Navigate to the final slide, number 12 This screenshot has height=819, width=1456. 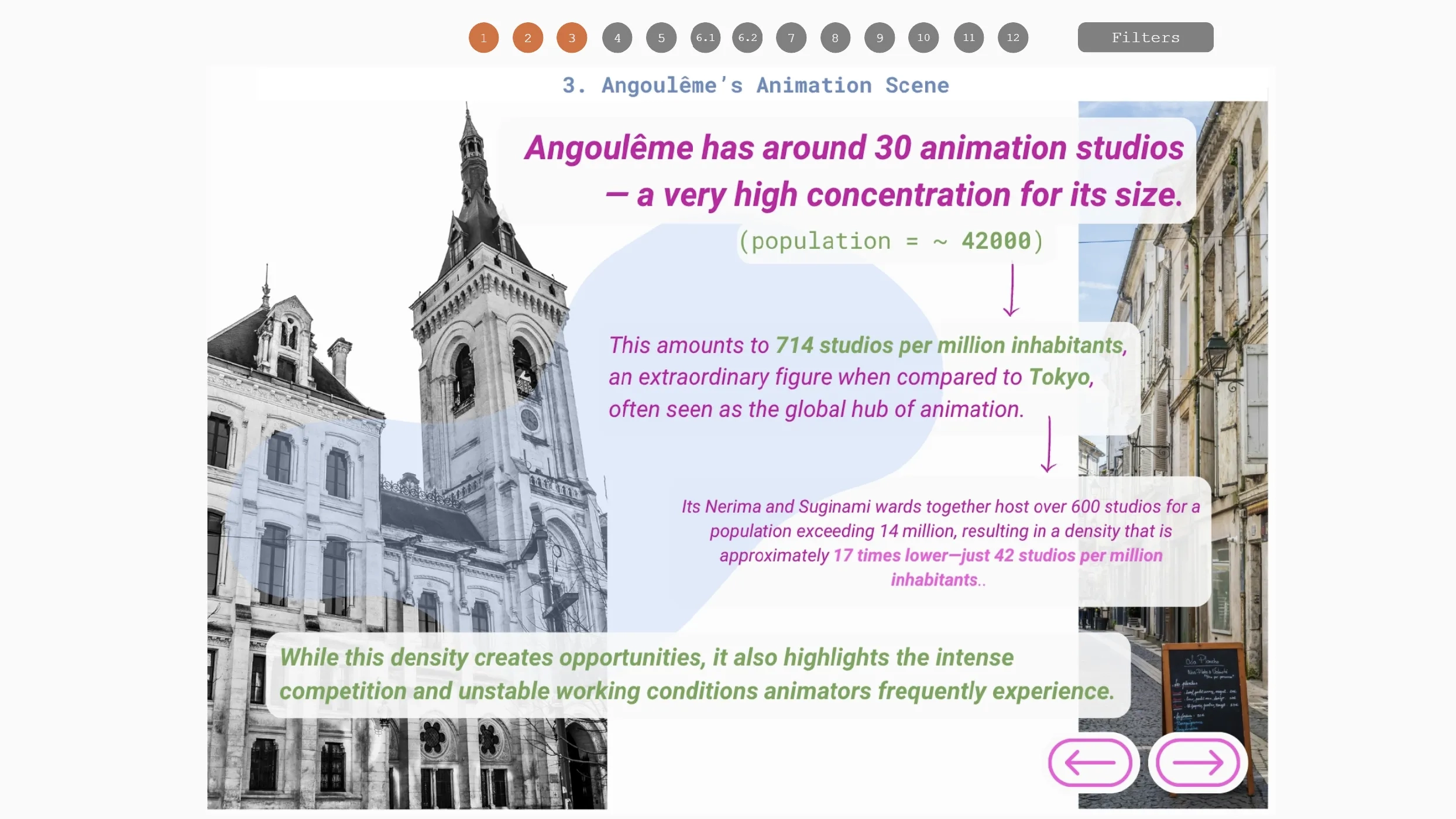(x=1013, y=37)
